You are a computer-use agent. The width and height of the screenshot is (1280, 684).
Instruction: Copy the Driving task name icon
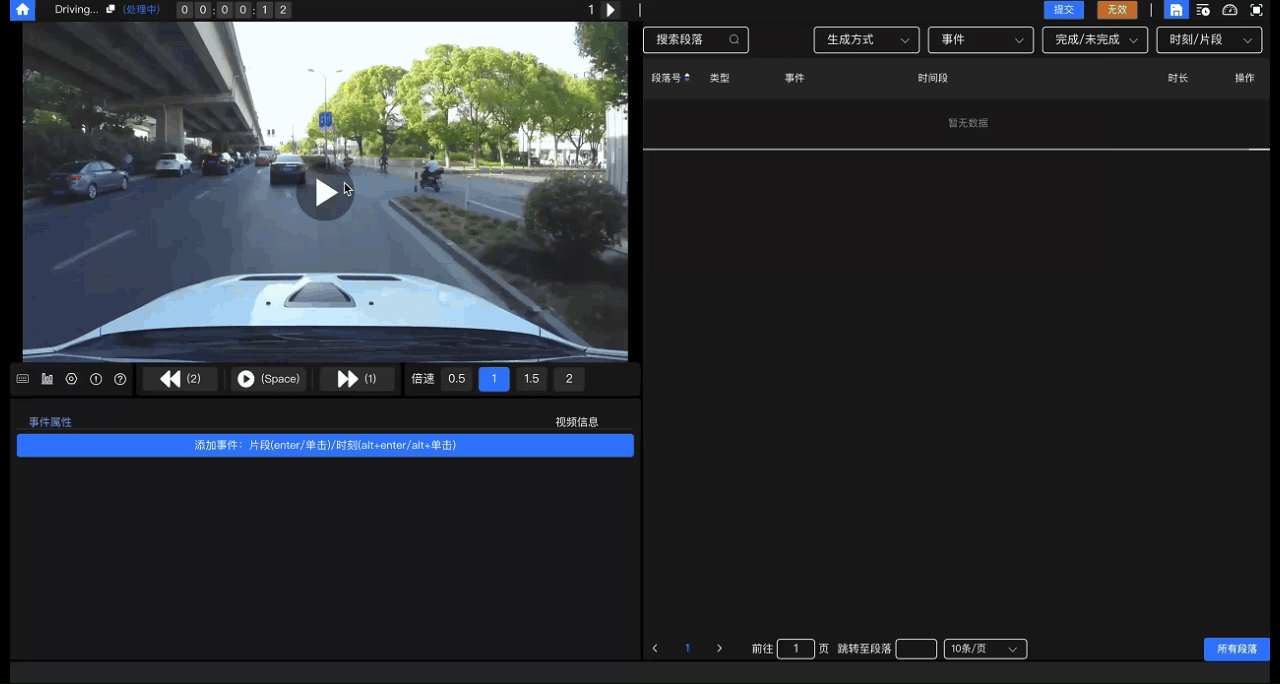coord(111,10)
